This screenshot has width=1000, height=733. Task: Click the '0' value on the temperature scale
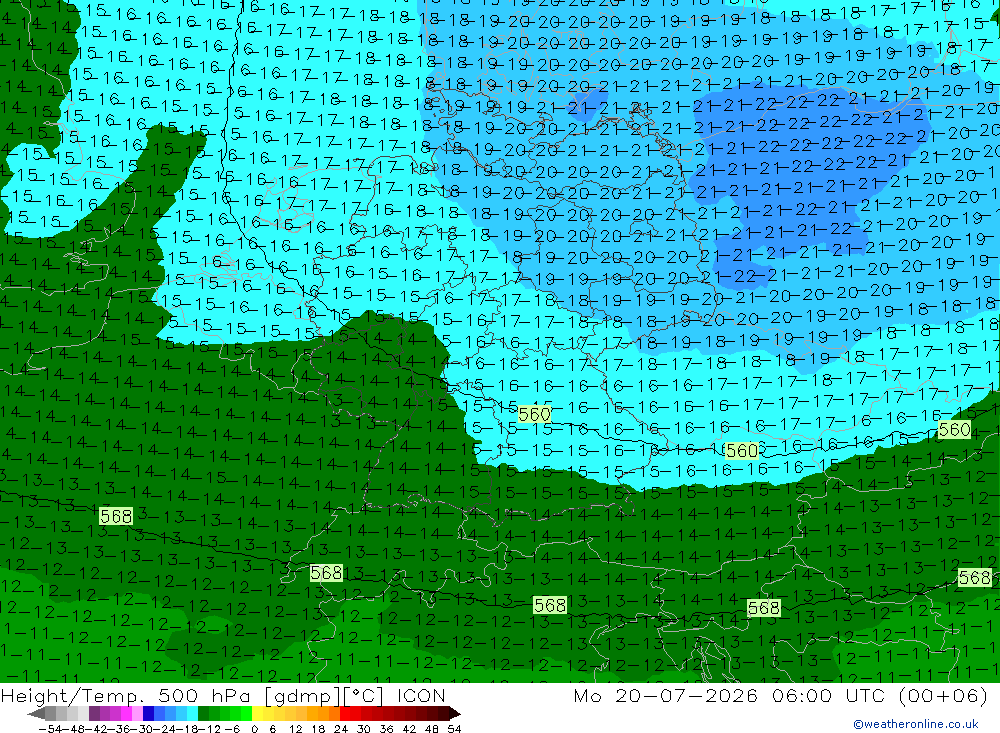254,729
